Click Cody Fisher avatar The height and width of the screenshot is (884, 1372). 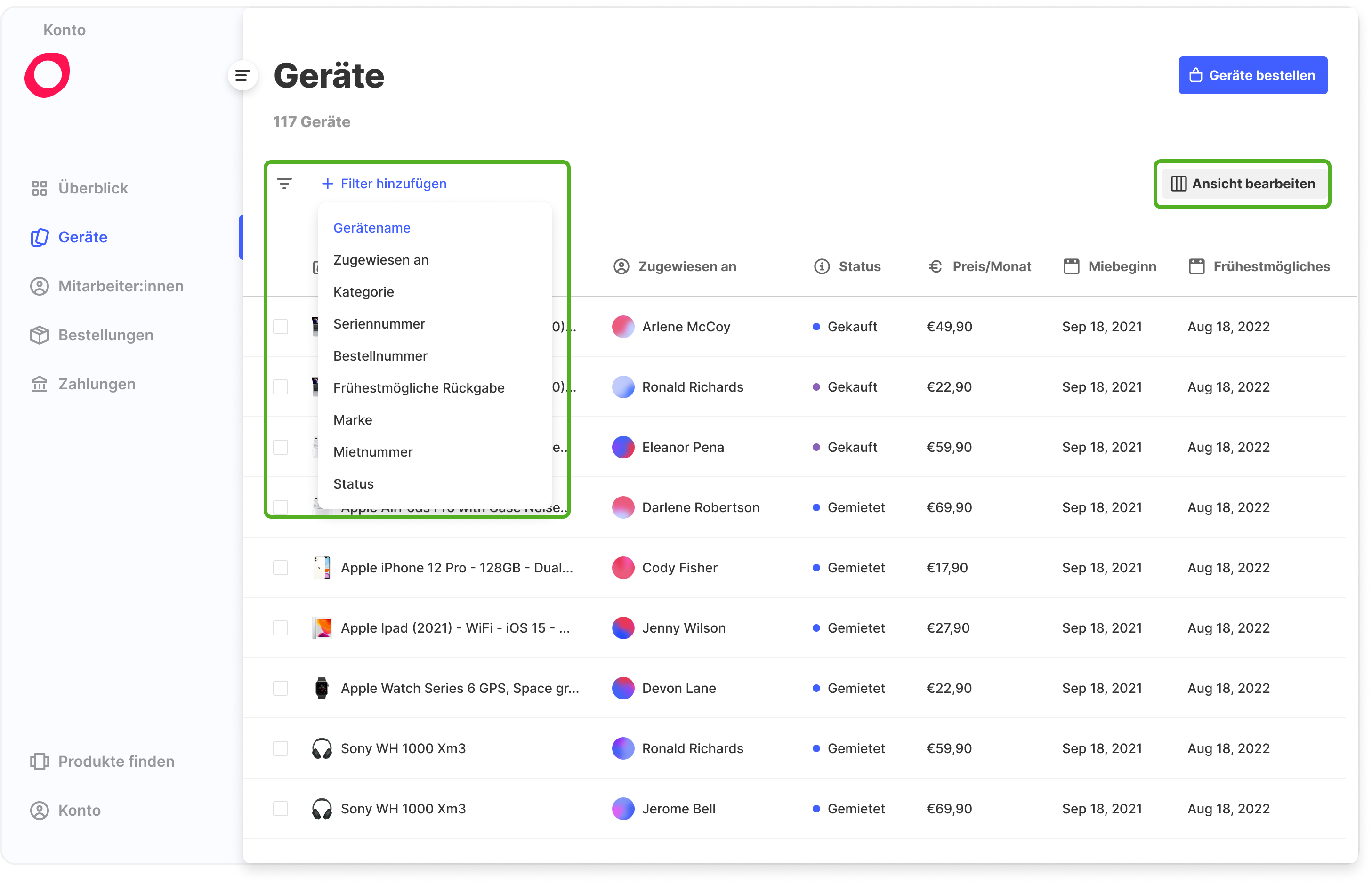[623, 568]
